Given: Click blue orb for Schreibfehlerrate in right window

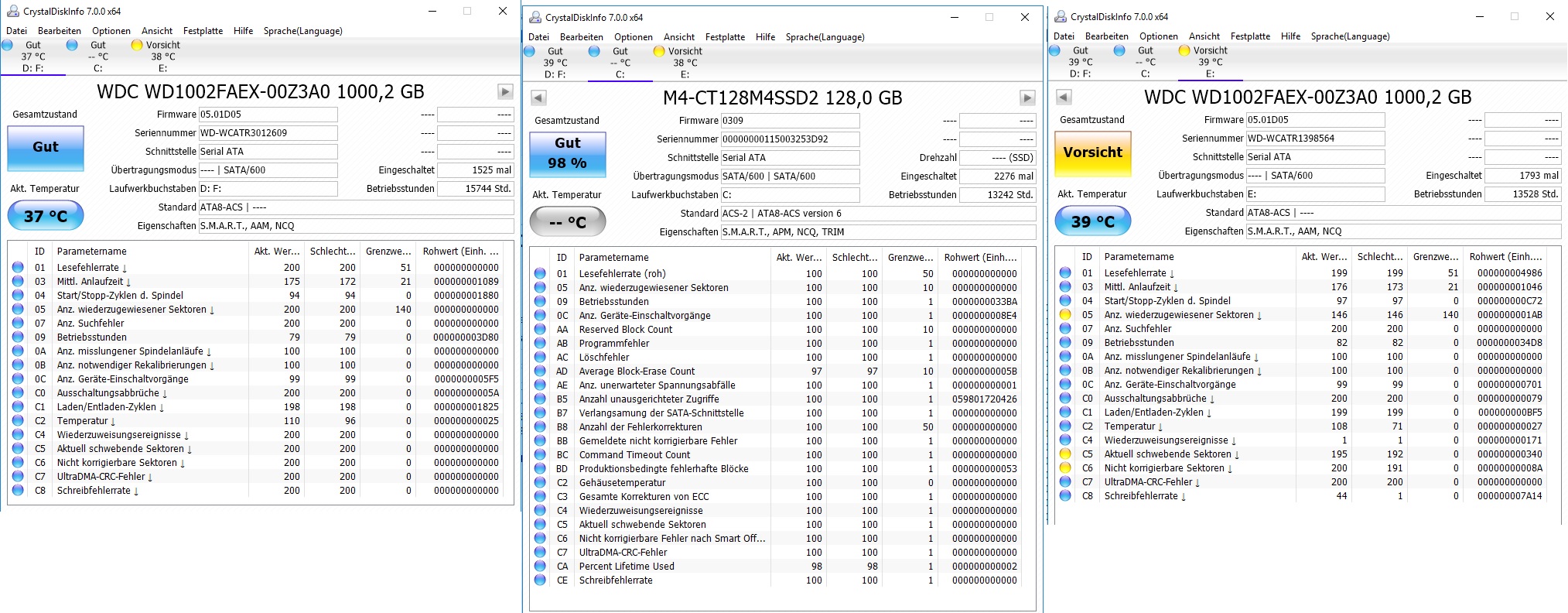Looking at the screenshot, I should pyautogui.click(x=1065, y=496).
